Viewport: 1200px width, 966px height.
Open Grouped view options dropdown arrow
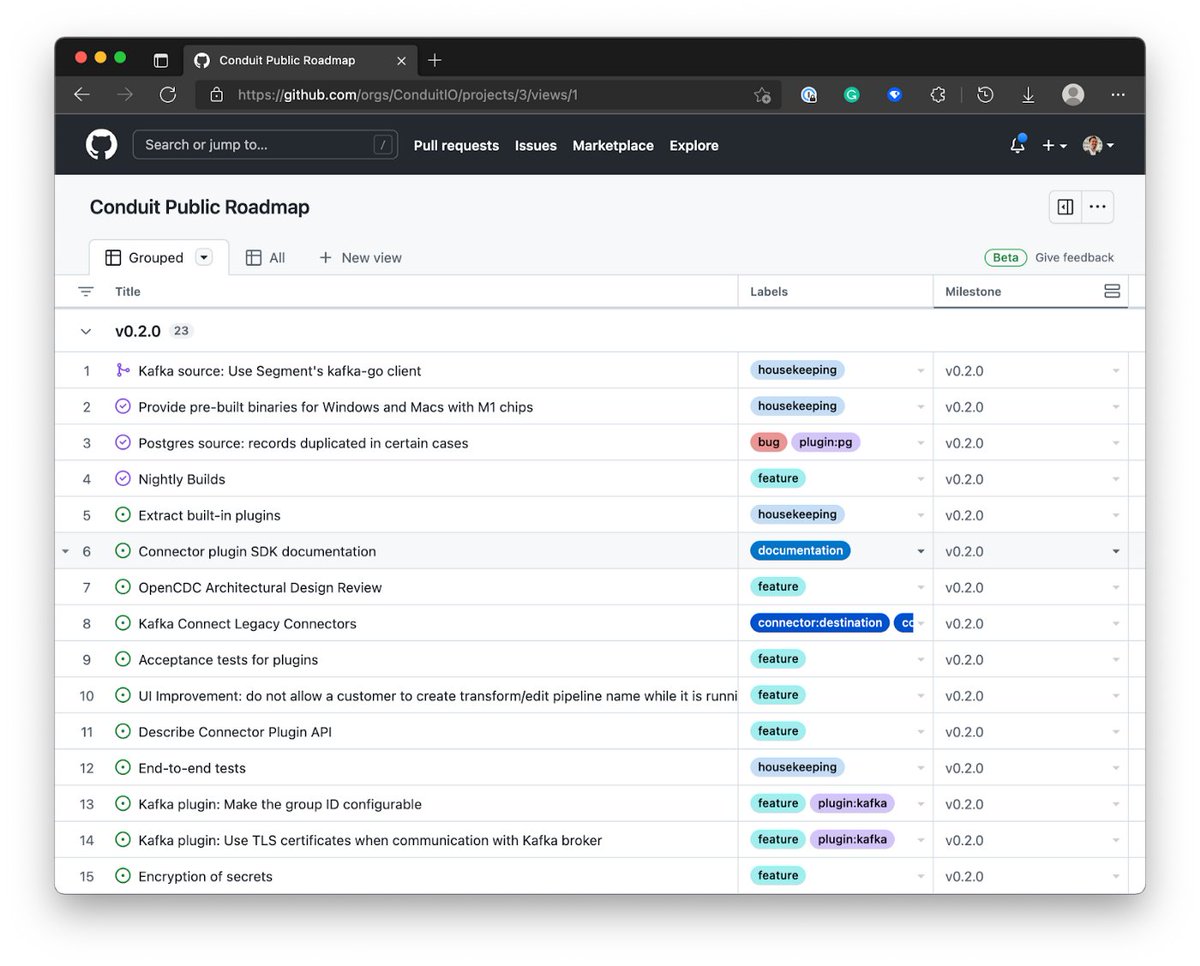204,257
